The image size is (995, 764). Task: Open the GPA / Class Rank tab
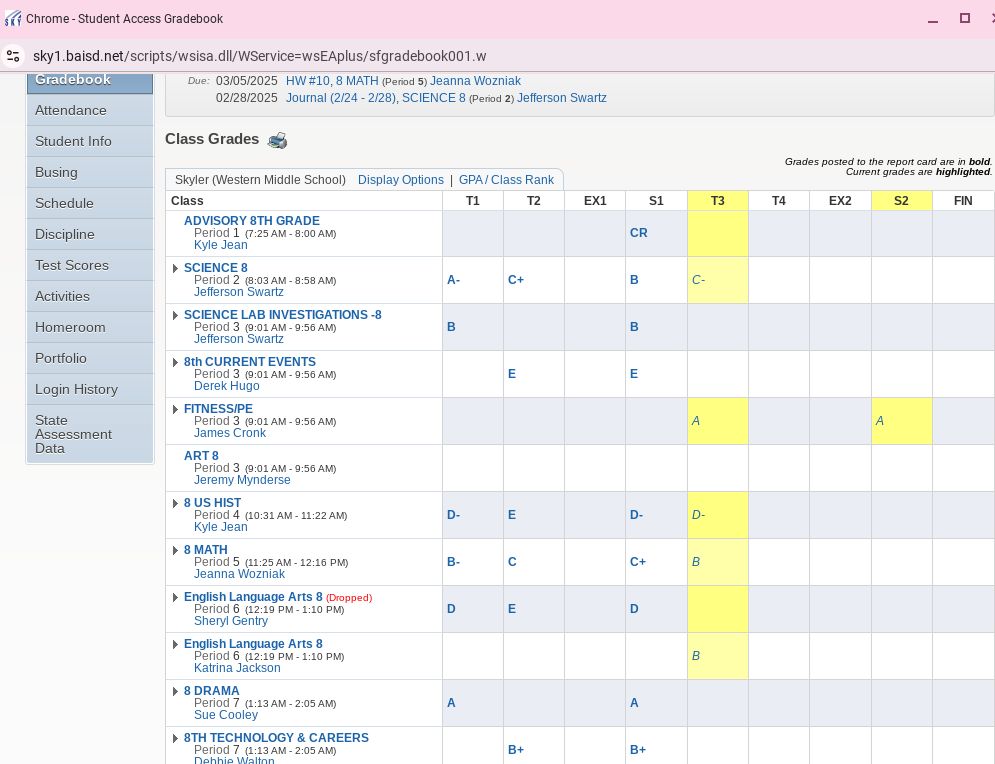pyautogui.click(x=506, y=180)
